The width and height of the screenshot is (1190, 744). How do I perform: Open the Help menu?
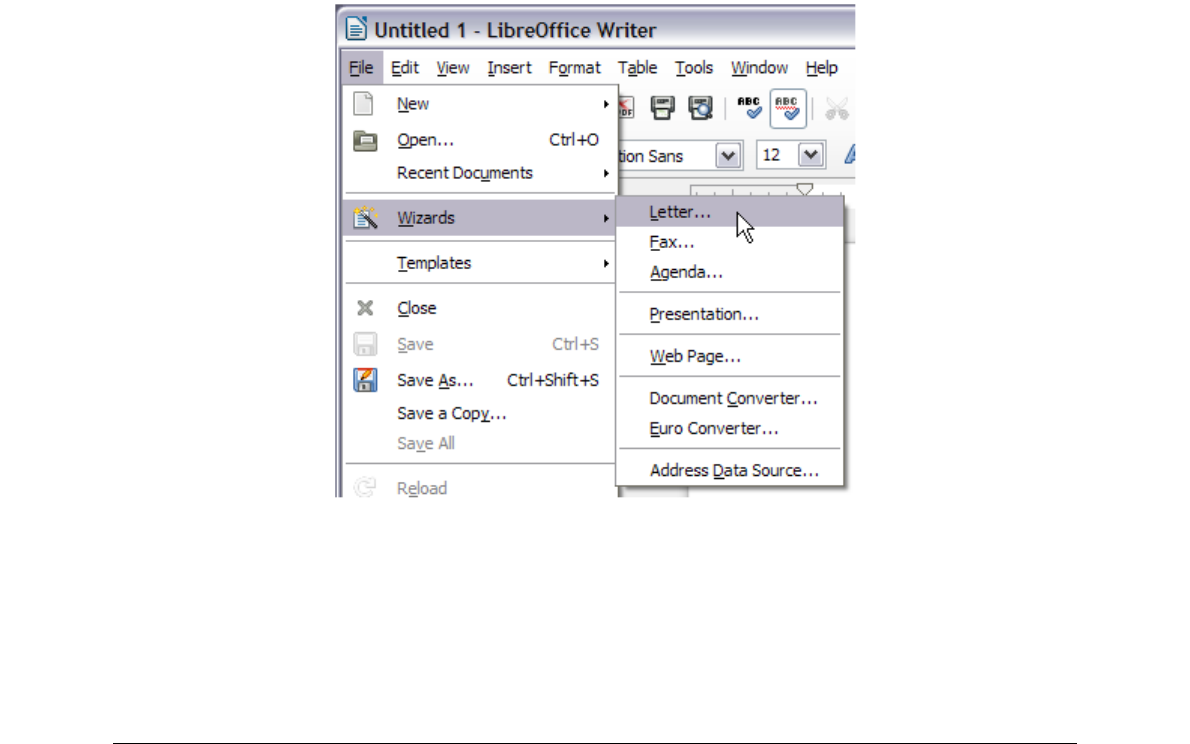pyautogui.click(x=821, y=68)
